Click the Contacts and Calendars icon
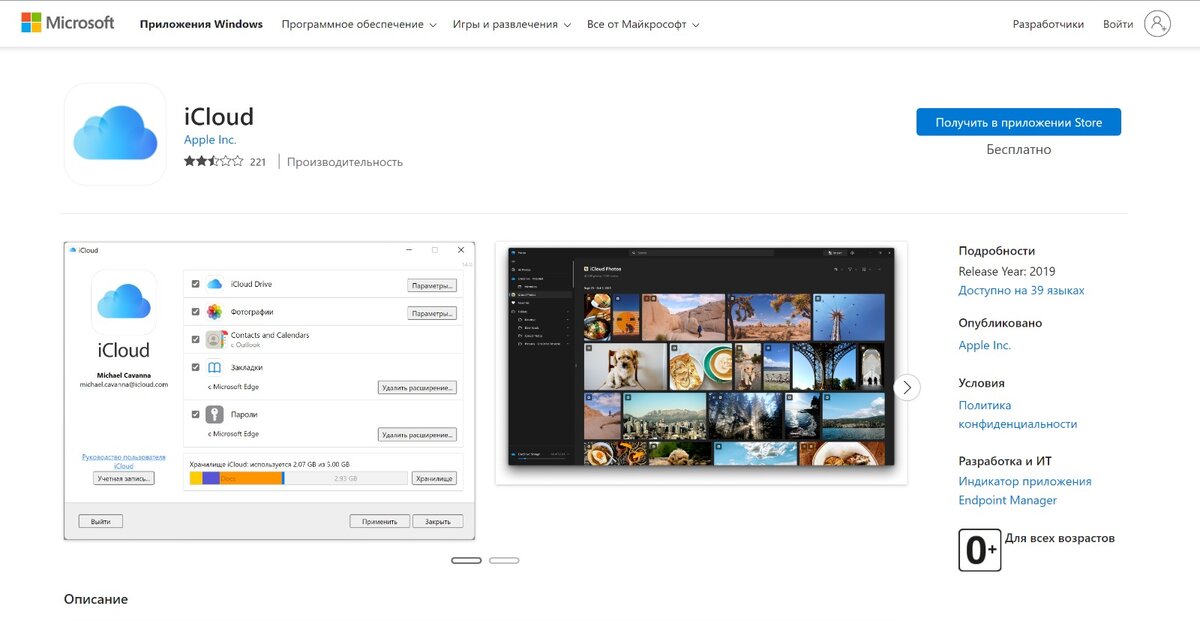The height and width of the screenshot is (621, 1200). 213,339
